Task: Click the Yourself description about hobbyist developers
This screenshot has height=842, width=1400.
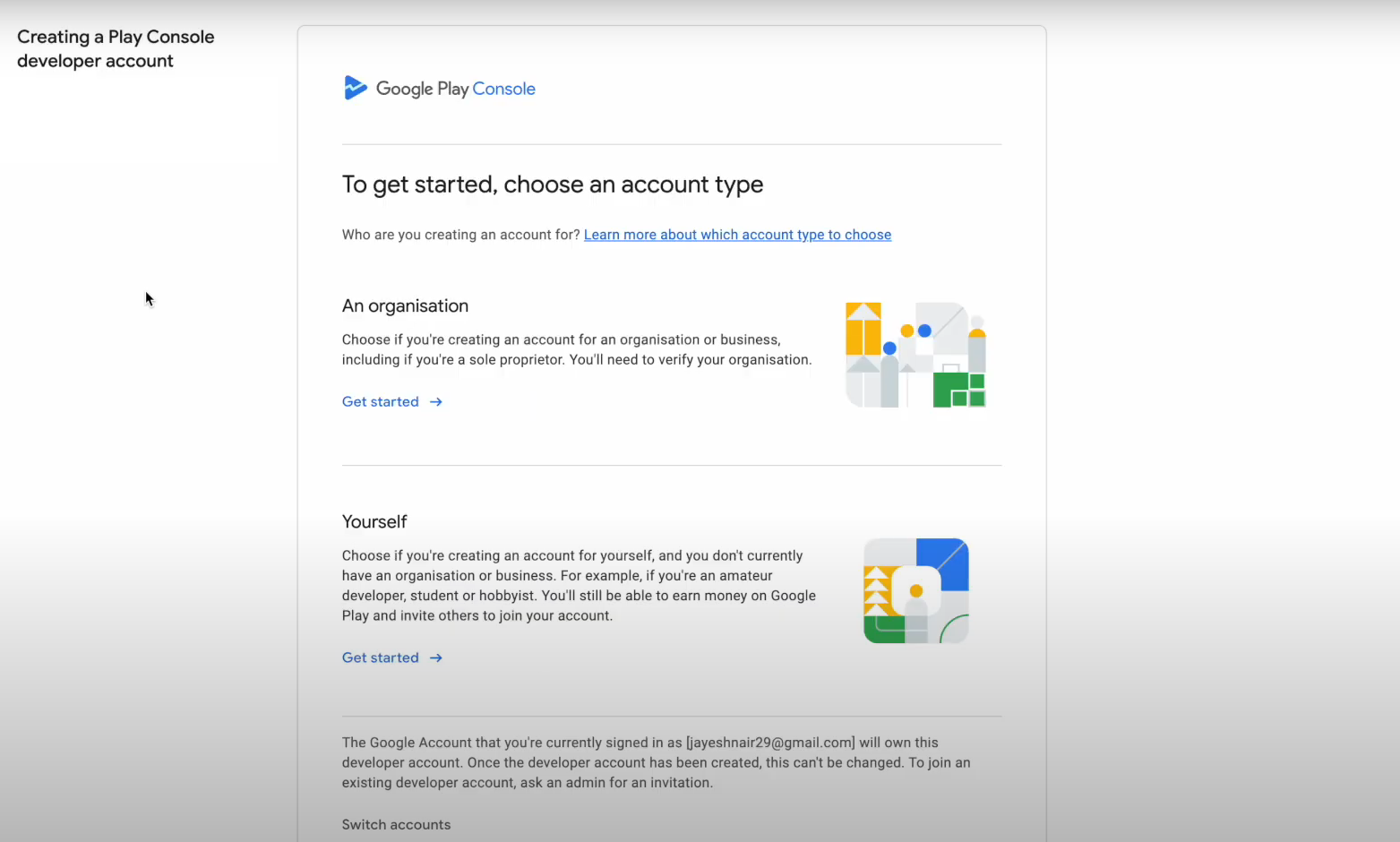Action: (x=579, y=586)
